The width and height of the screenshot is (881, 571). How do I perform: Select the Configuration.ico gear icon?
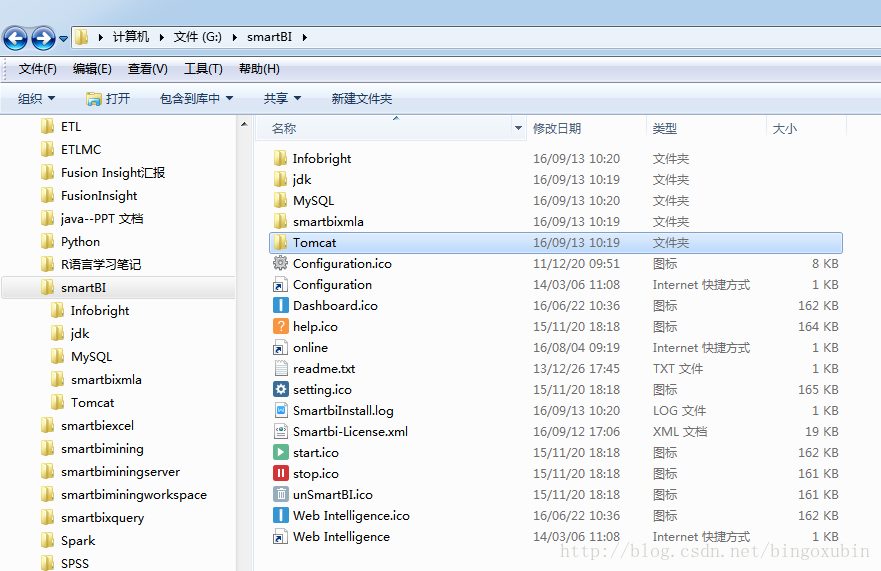tap(280, 263)
